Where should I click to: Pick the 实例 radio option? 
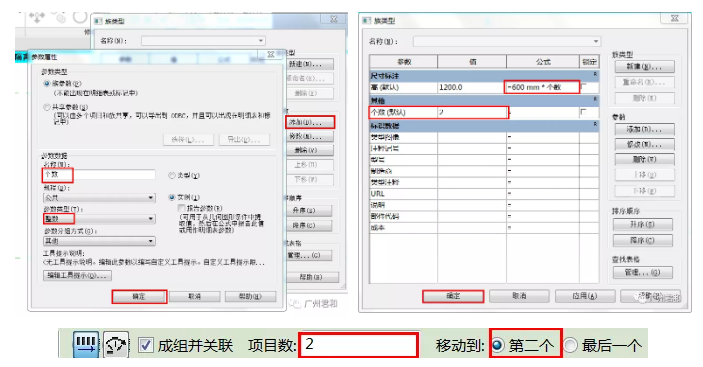[x=171, y=197]
